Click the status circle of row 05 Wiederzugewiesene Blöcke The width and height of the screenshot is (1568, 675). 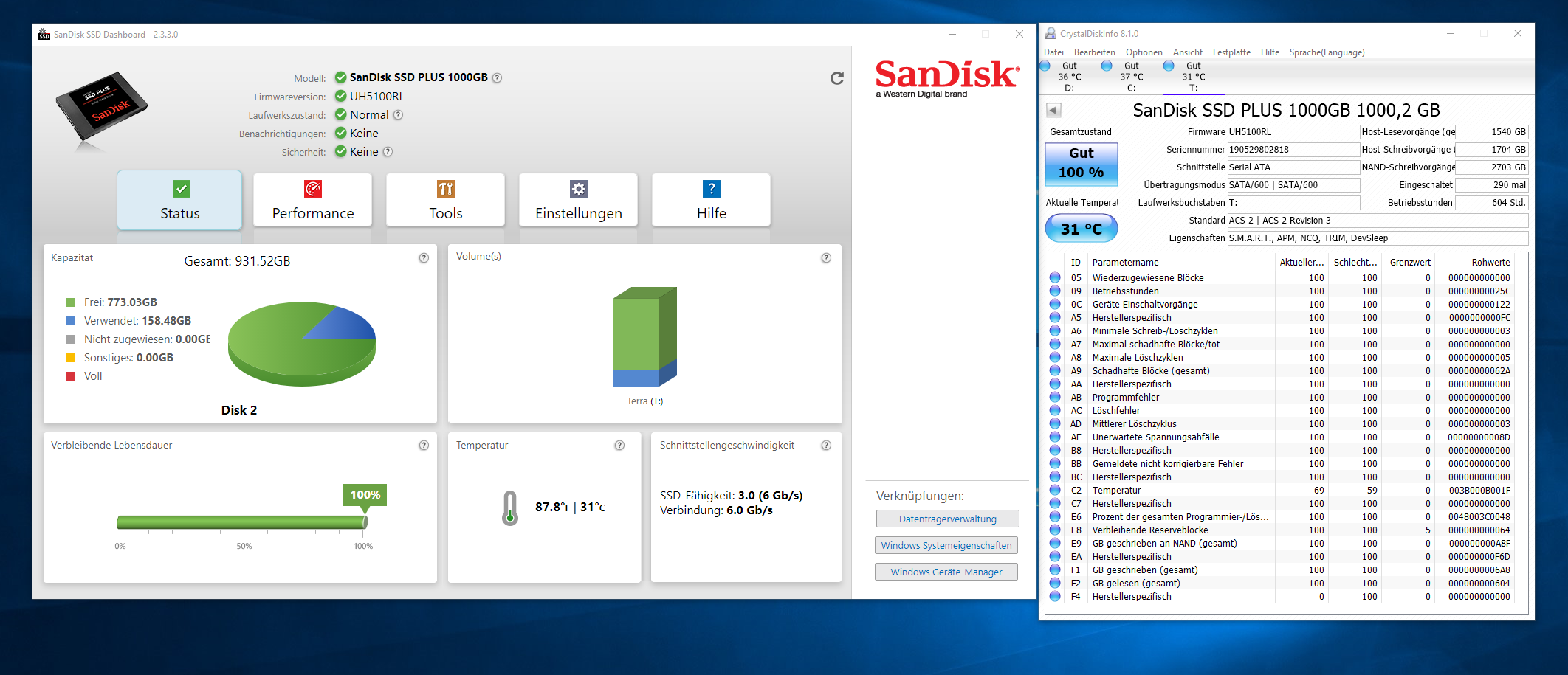pyautogui.click(x=1055, y=278)
